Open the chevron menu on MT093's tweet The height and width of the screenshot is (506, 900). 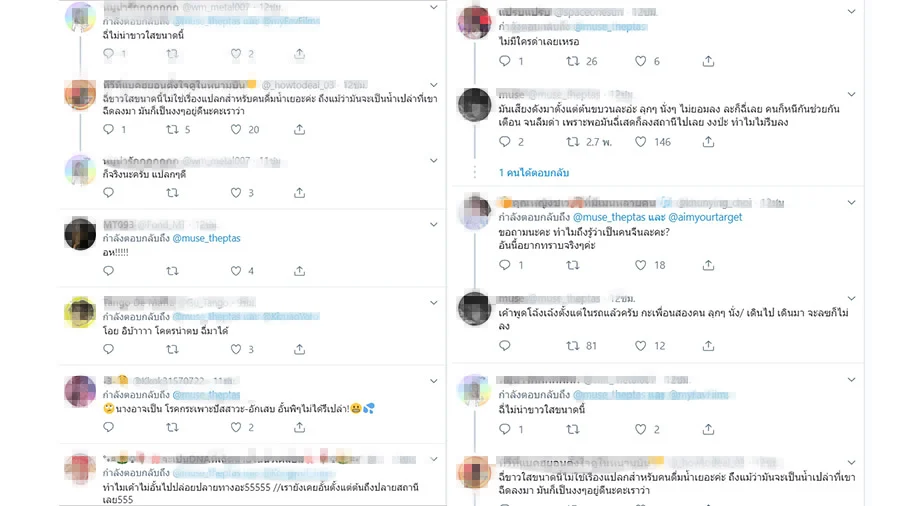pyautogui.click(x=434, y=225)
